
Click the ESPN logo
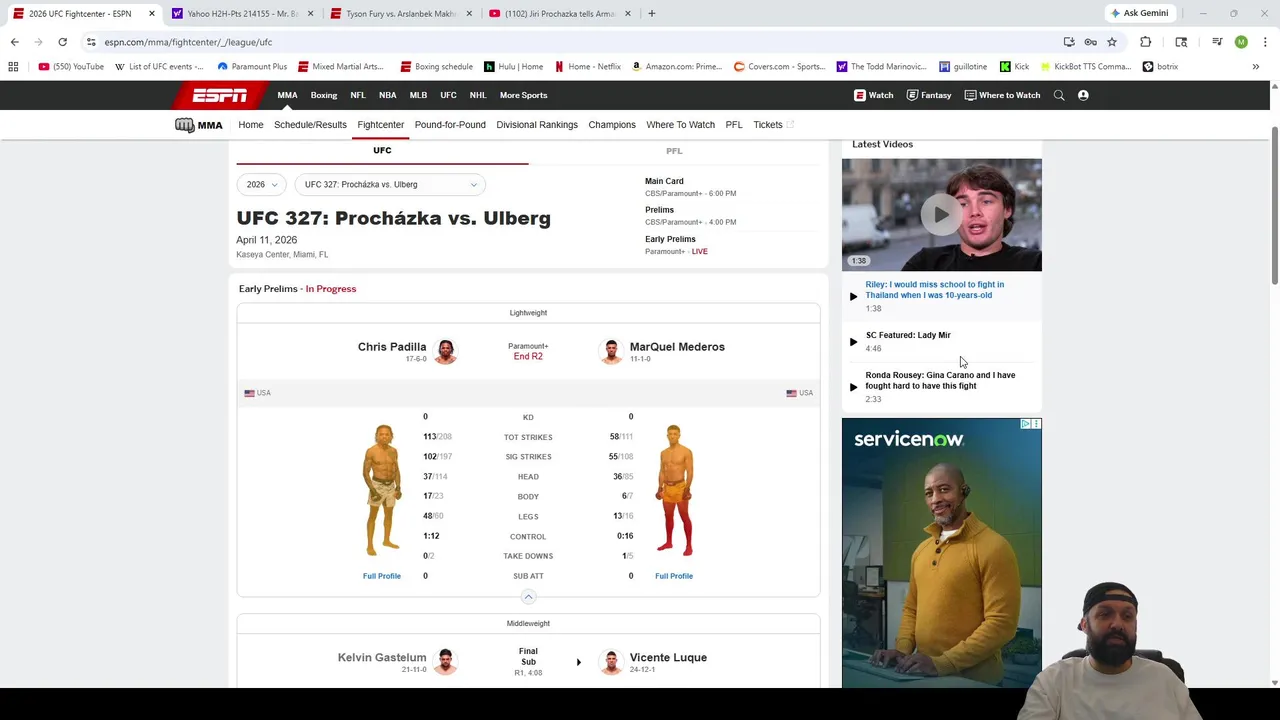[220, 95]
